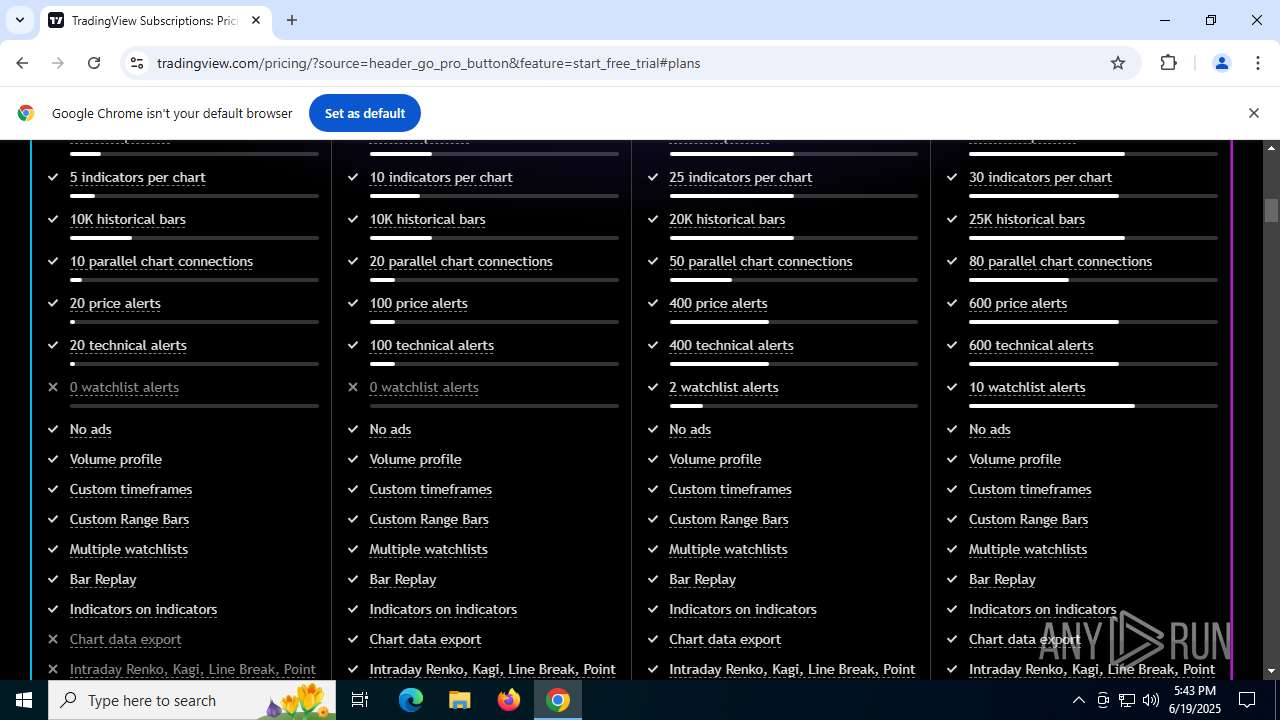Open File Explorer from the taskbar
Image resolution: width=1280 pixels, height=720 pixels.
(x=459, y=700)
